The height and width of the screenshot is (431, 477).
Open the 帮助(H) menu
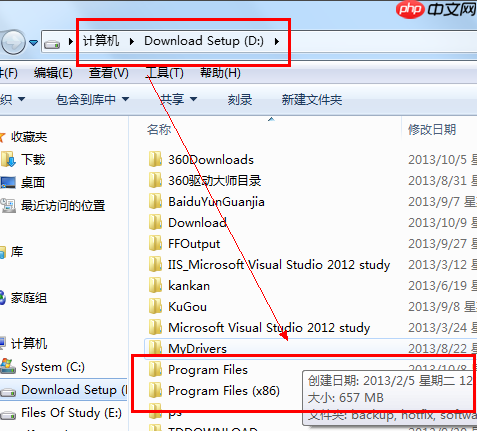pos(220,73)
